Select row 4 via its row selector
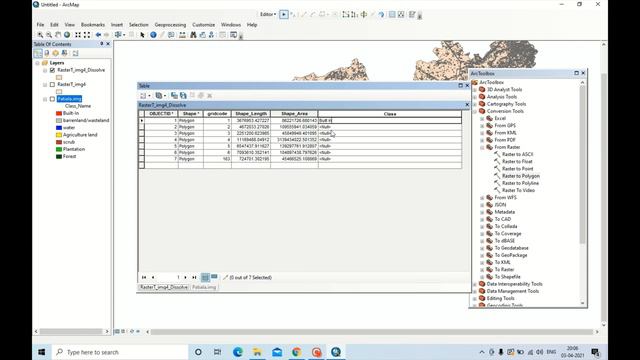The width and height of the screenshot is (640, 360). [142, 140]
